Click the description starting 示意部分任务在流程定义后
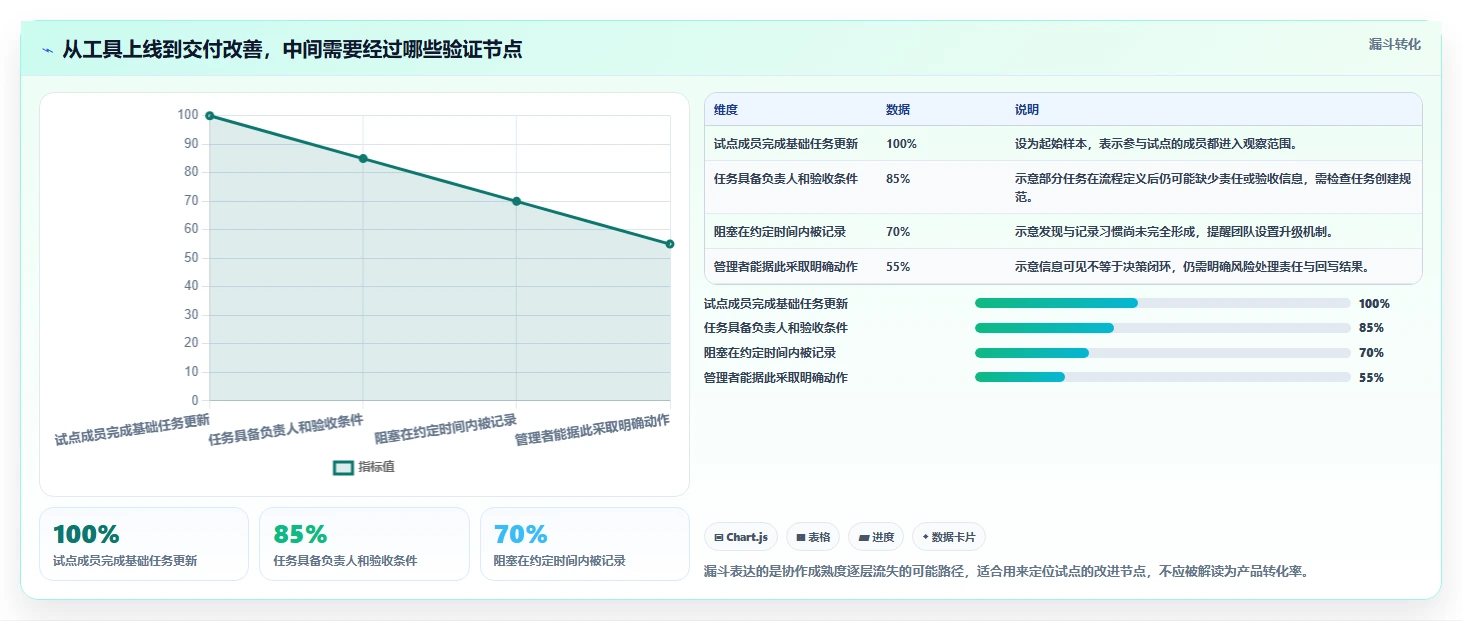 [1213, 188]
